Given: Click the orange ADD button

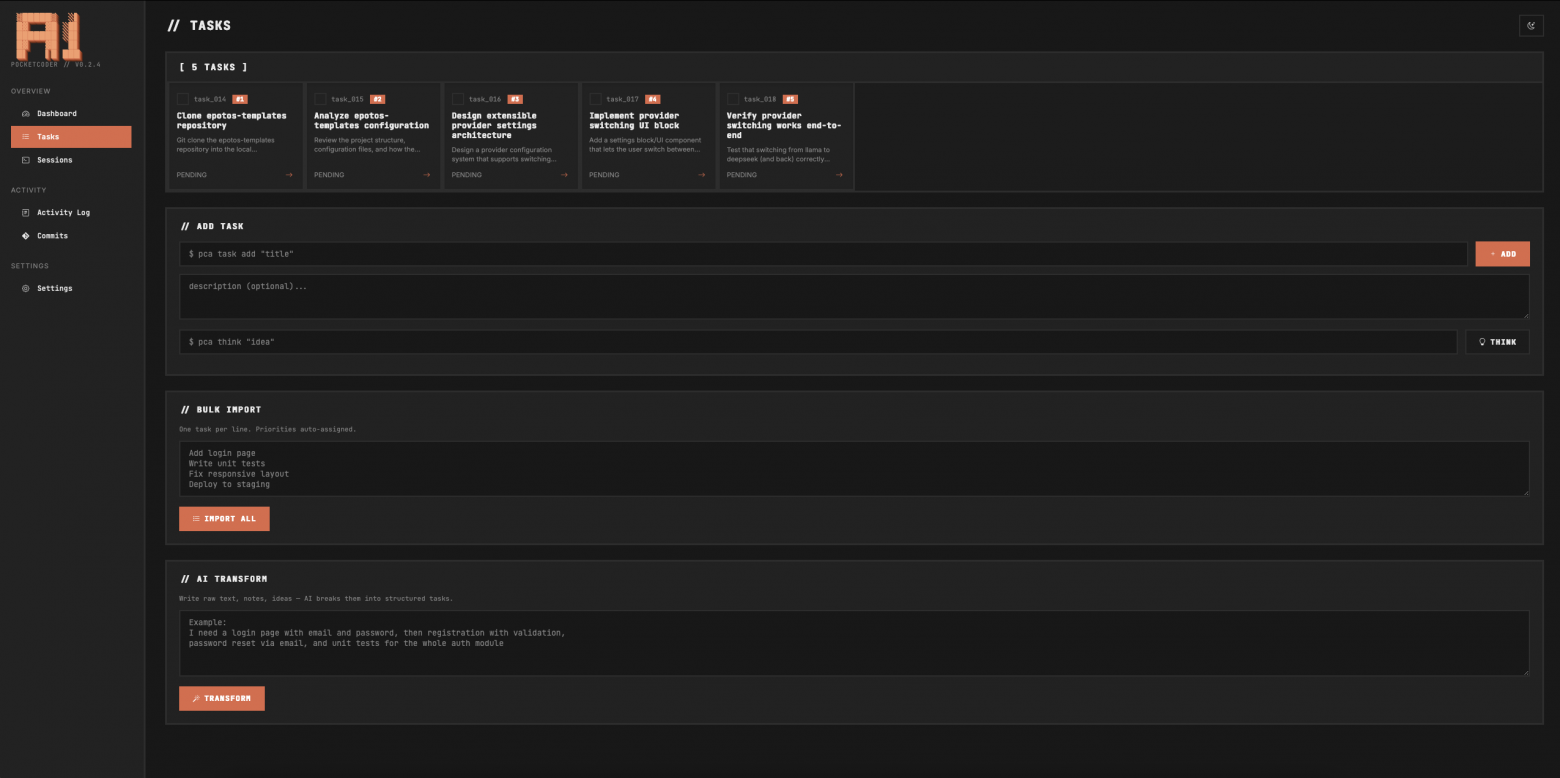Looking at the screenshot, I should tap(1502, 254).
